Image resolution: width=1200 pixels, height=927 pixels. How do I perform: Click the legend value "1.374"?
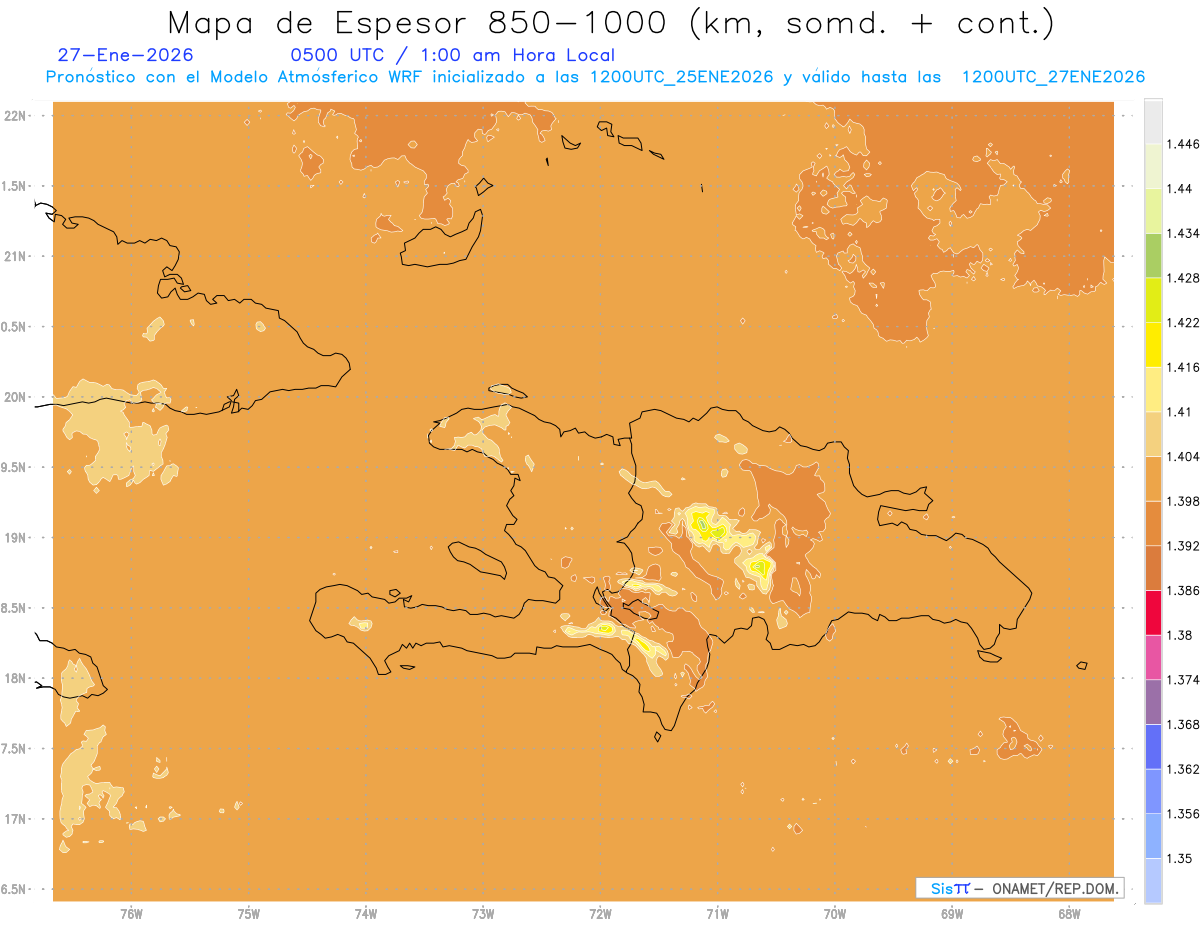tap(1184, 680)
